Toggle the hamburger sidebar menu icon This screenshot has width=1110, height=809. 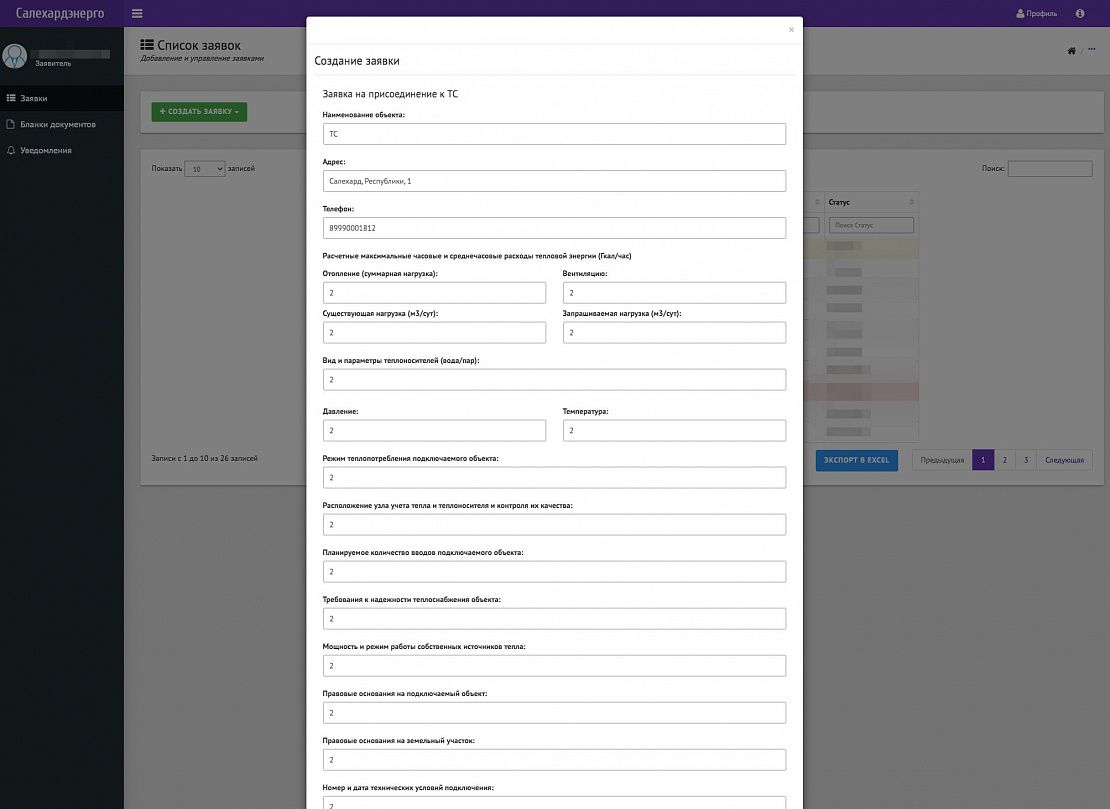(x=137, y=13)
